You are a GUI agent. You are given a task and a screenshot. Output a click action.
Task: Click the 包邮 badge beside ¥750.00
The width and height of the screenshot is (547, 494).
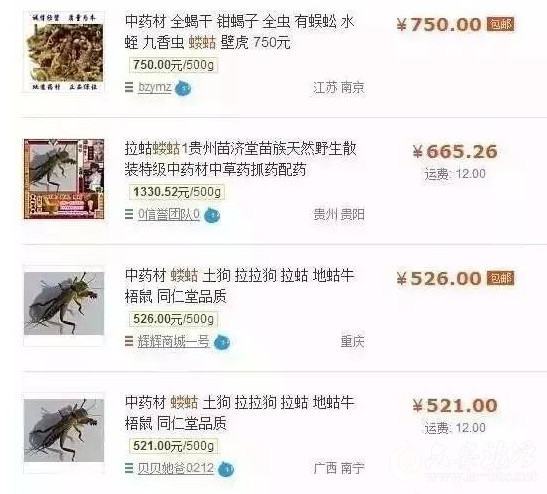501,24
